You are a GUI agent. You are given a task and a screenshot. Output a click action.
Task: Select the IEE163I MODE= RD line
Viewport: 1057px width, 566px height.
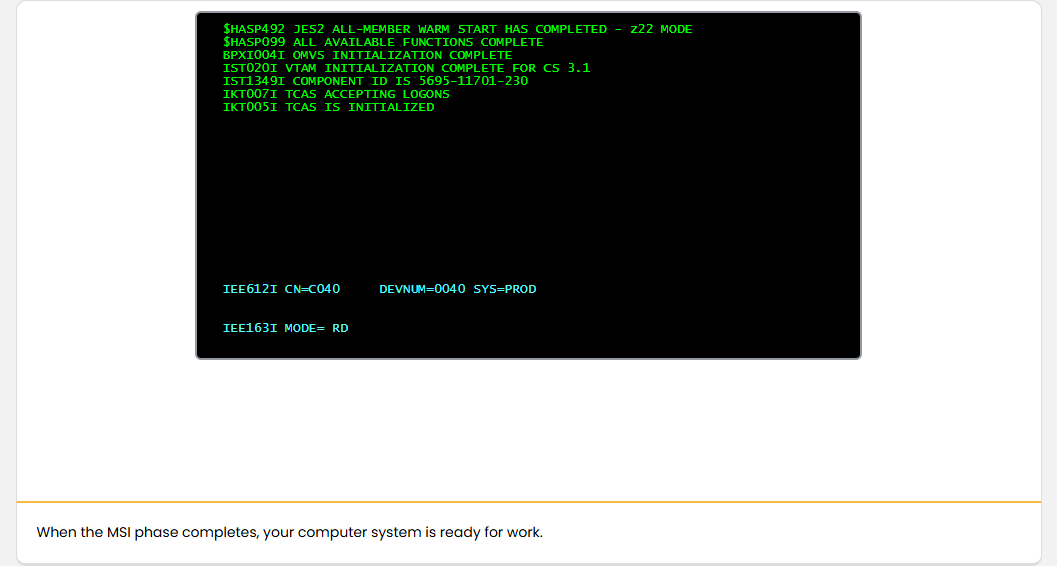(x=286, y=328)
